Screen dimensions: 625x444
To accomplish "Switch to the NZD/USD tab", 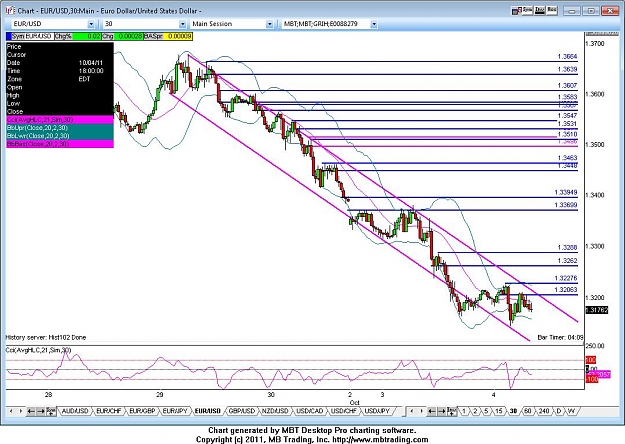I will 275,411.
